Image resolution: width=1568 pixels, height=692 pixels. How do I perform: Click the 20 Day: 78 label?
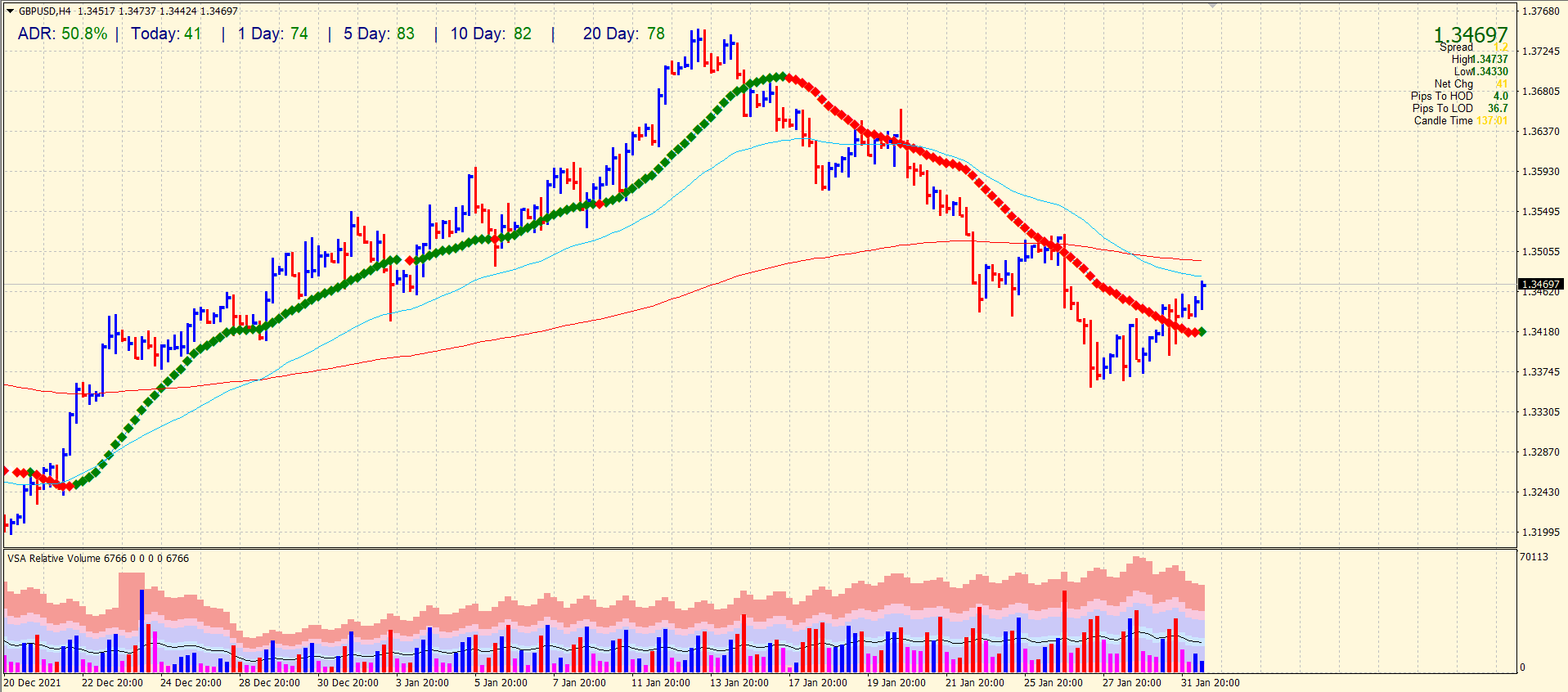624,34
